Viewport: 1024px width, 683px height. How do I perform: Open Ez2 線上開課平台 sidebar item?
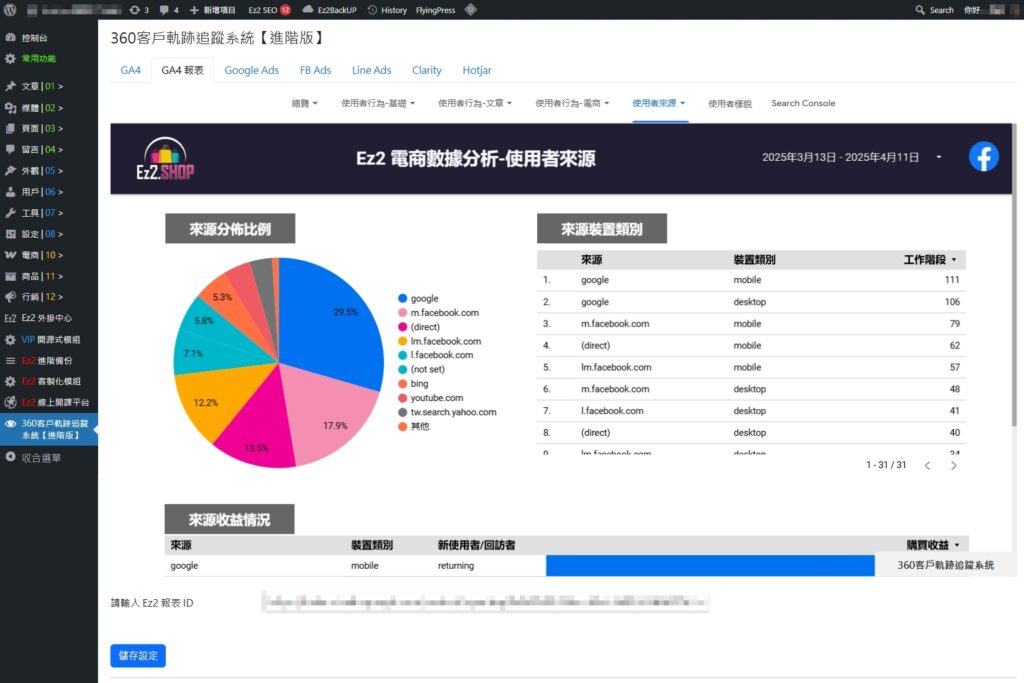(49, 402)
